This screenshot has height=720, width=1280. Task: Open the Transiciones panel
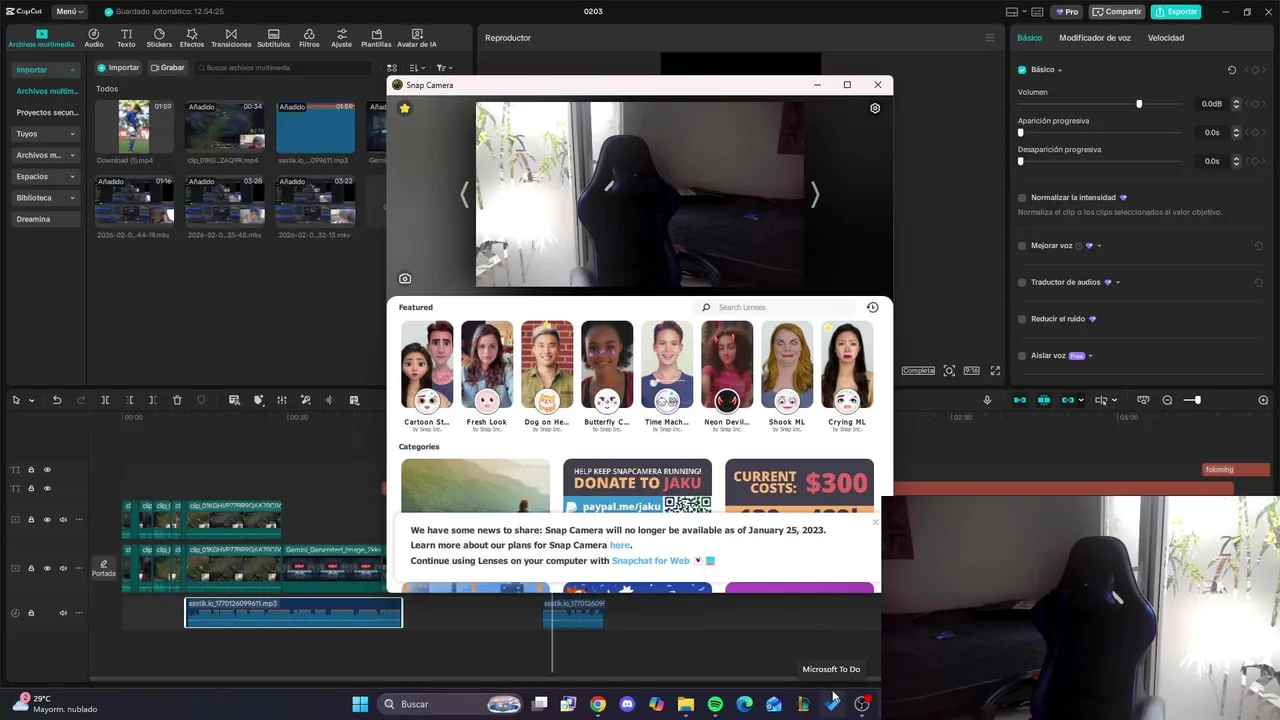tap(231, 38)
